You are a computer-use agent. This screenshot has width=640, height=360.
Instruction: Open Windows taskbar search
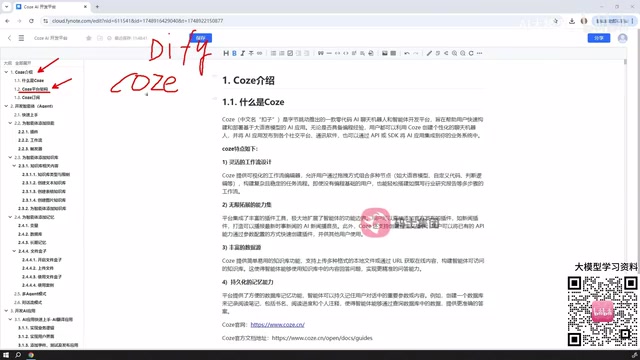pos(18,355)
